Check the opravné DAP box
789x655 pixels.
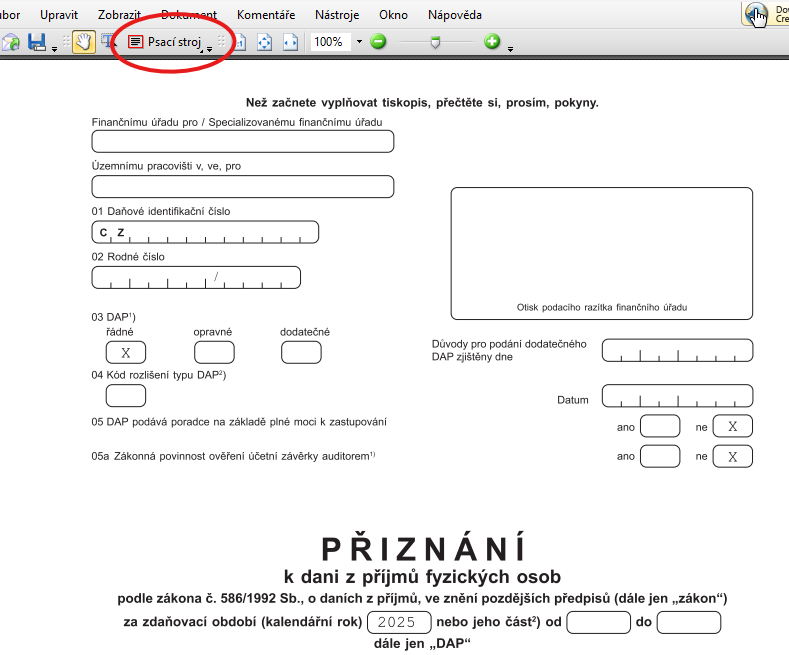click(x=214, y=352)
